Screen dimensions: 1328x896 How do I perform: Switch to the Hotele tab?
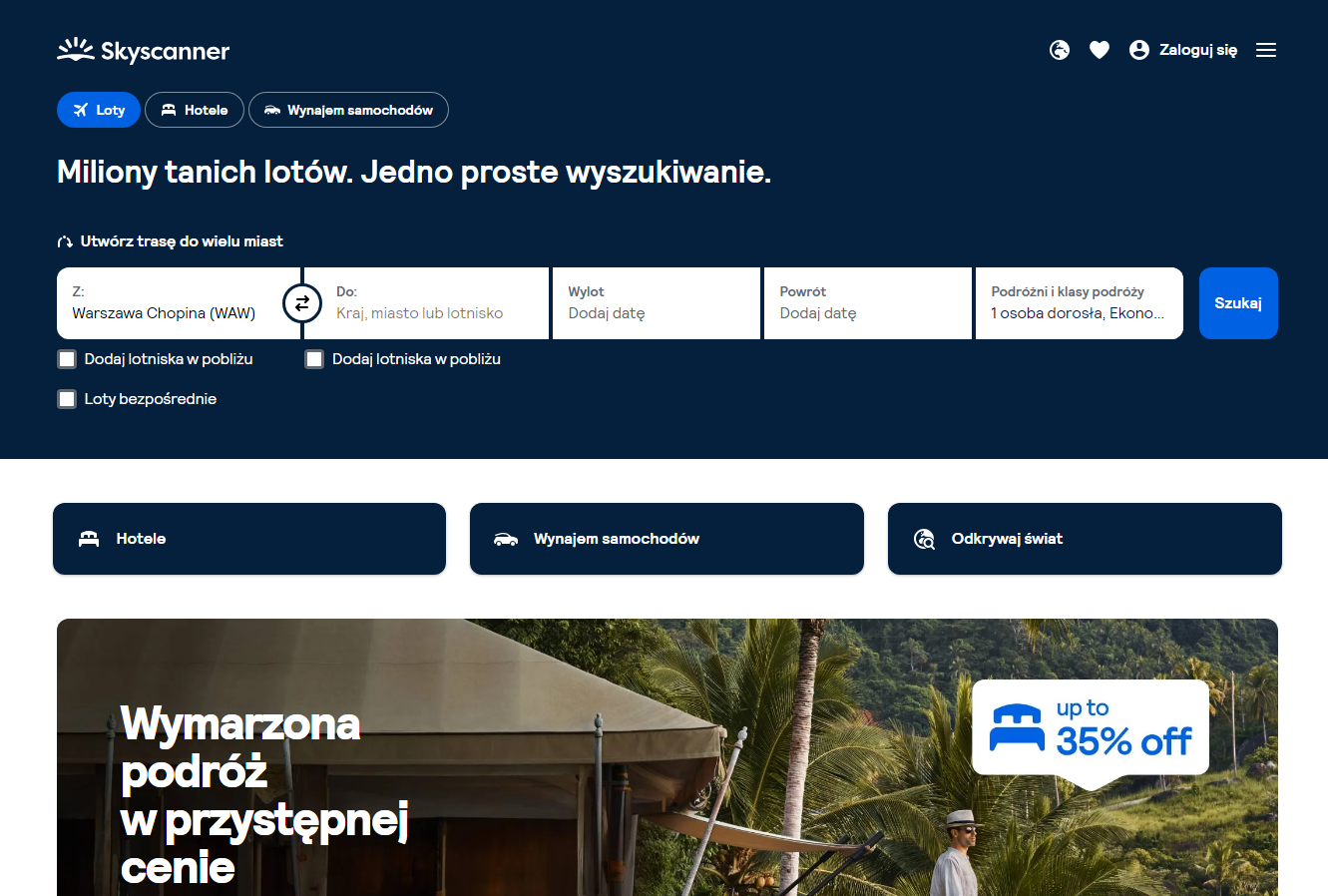click(195, 110)
